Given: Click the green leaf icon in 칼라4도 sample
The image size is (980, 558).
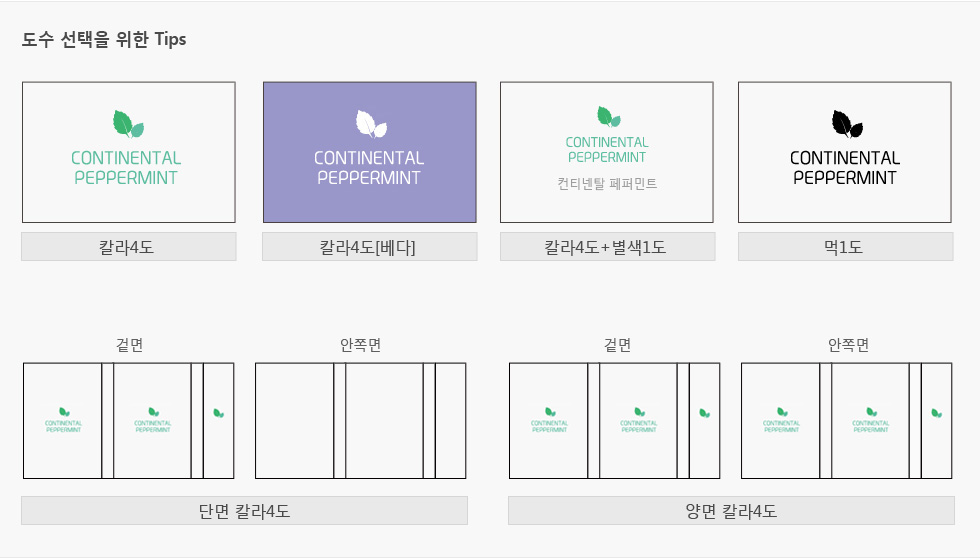Looking at the screenshot, I should pos(128,124).
